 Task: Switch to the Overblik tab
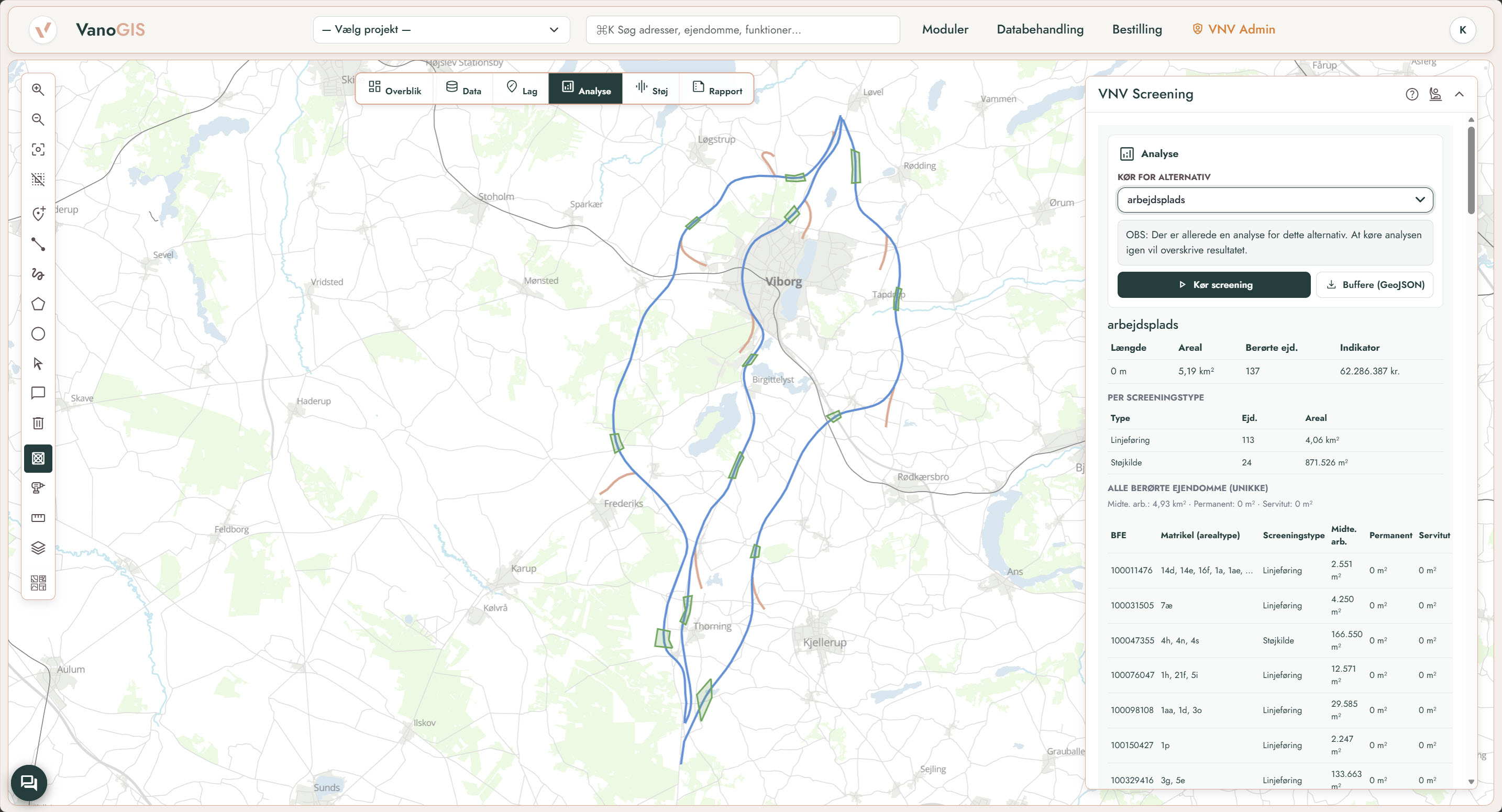click(x=395, y=89)
